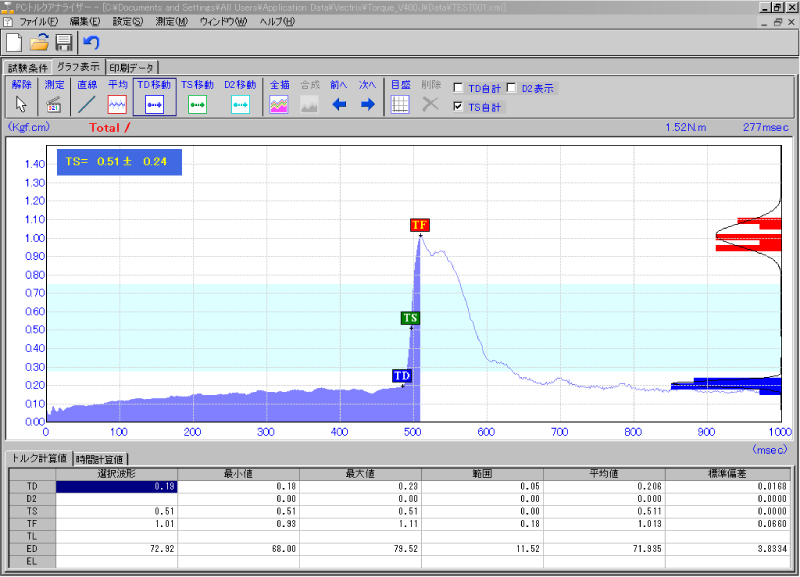The height and width of the screenshot is (577, 800).
Task: Select the TS移動 marker tool
Action: 197,103
